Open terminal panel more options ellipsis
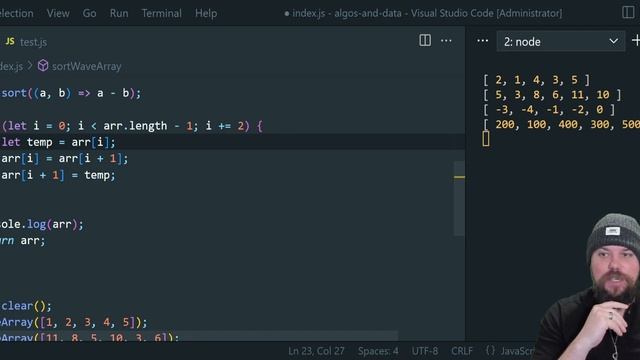The height and width of the screenshot is (360, 640). point(482,40)
